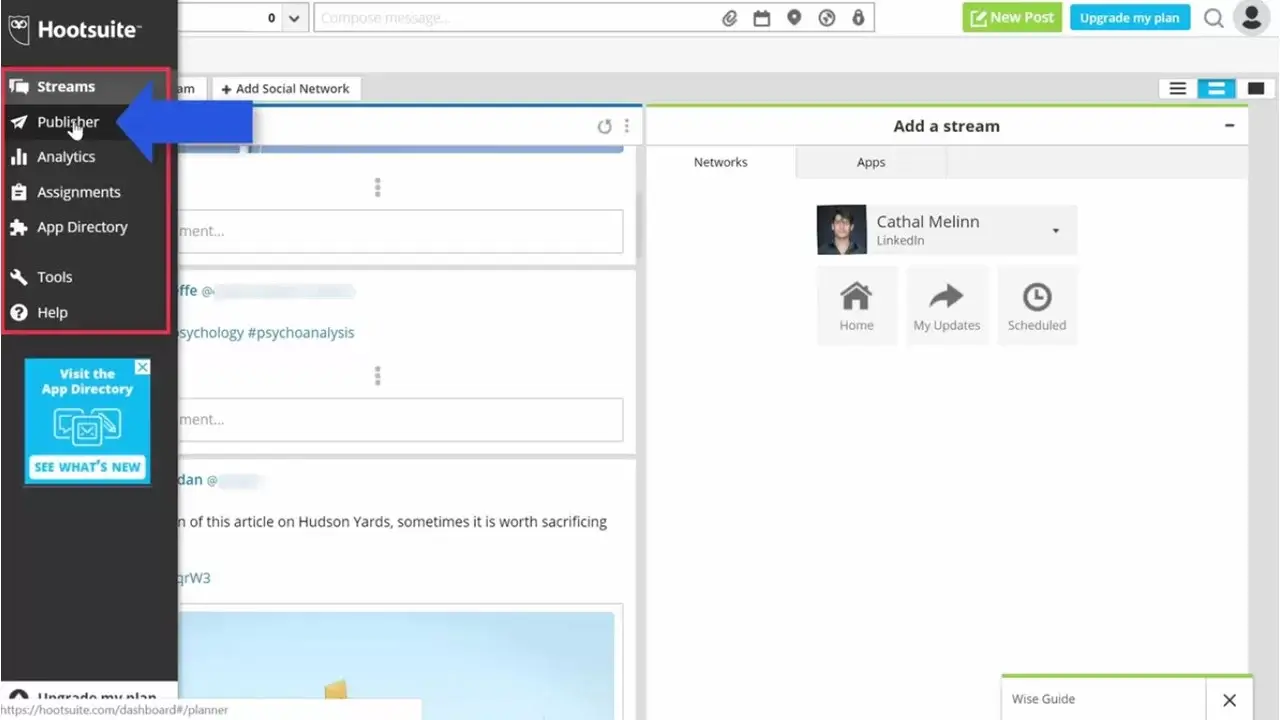The image size is (1280, 720).
Task: Click the calendar scheduling icon
Action: [x=762, y=18]
